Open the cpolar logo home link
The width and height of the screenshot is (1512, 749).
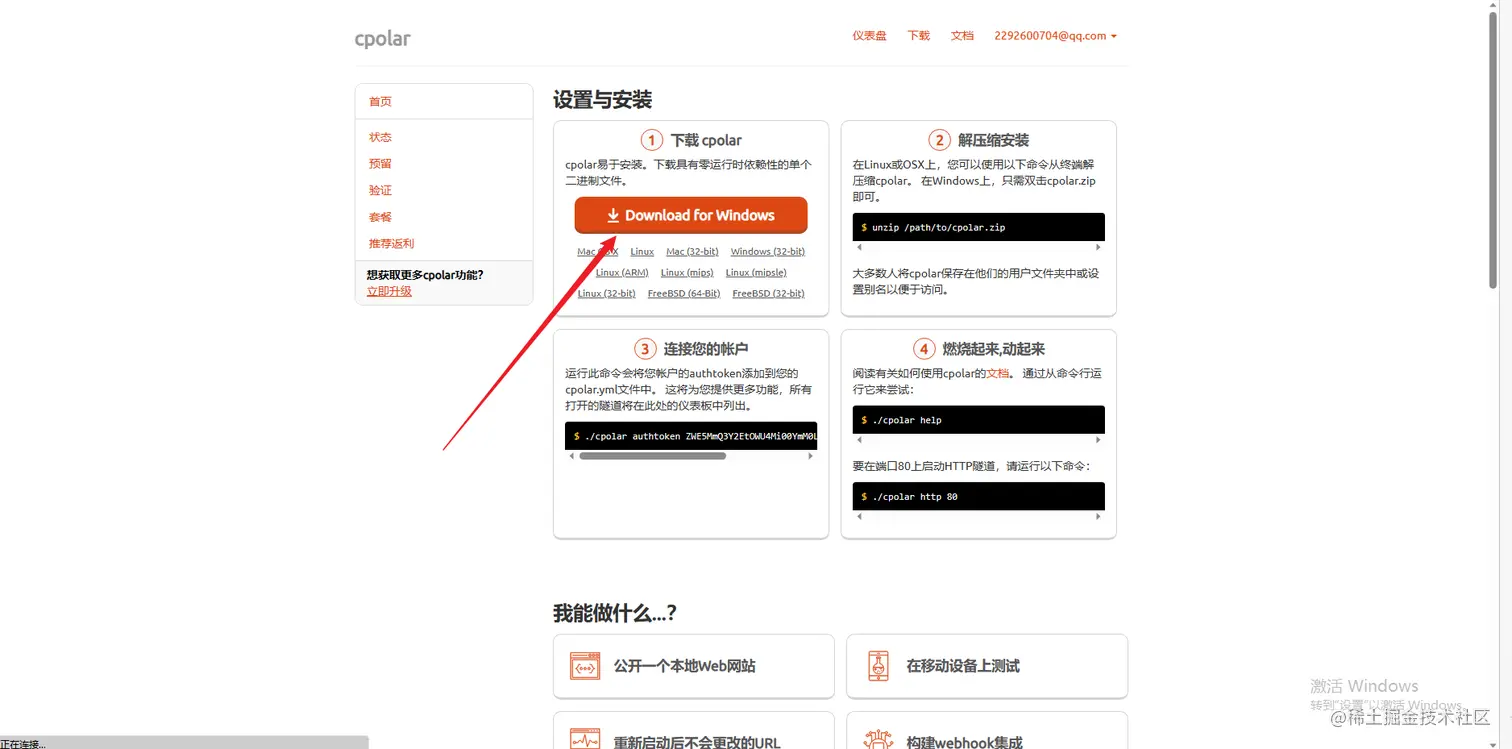[382, 39]
